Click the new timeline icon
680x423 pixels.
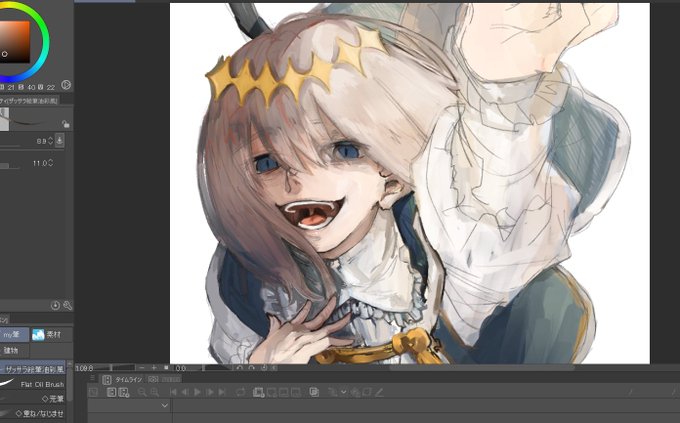(x=93, y=393)
